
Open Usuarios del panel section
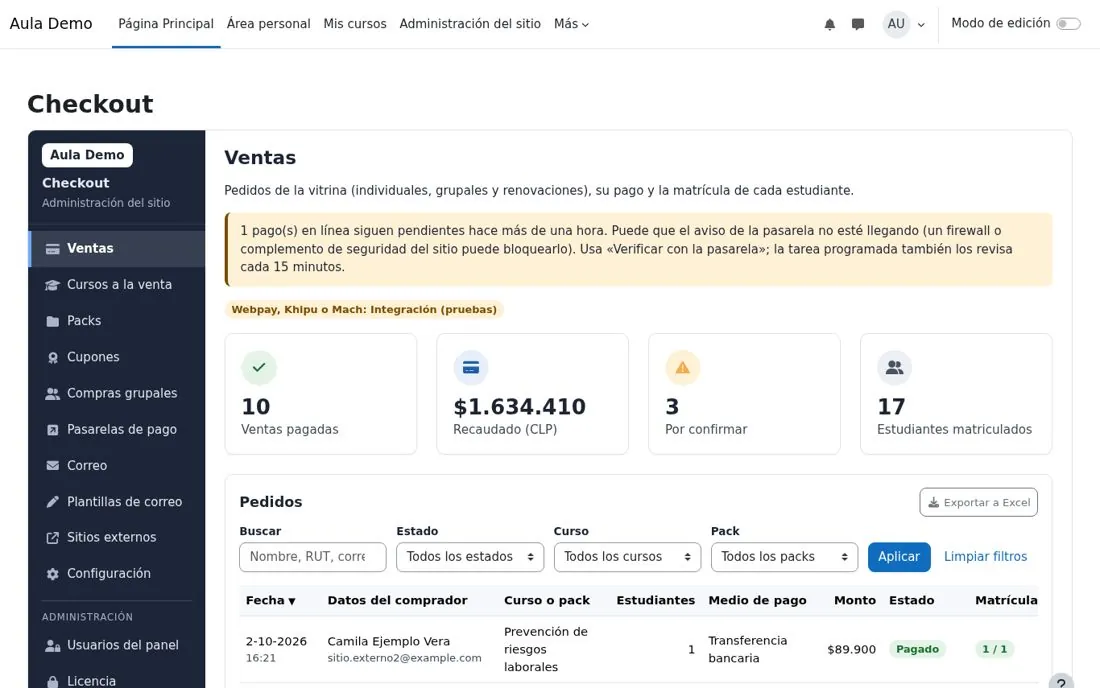[118, 645]
